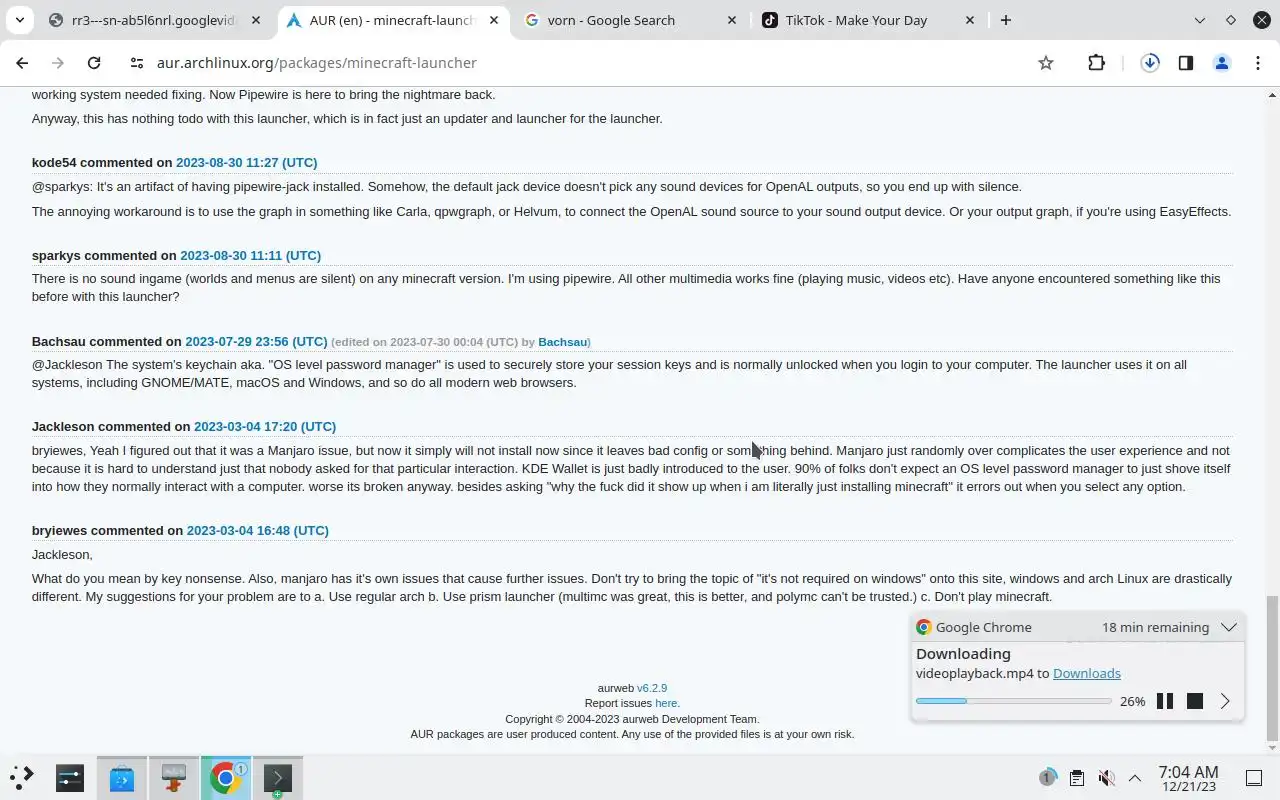Open the aurweb v6.2.9 link

pos(652,688)
